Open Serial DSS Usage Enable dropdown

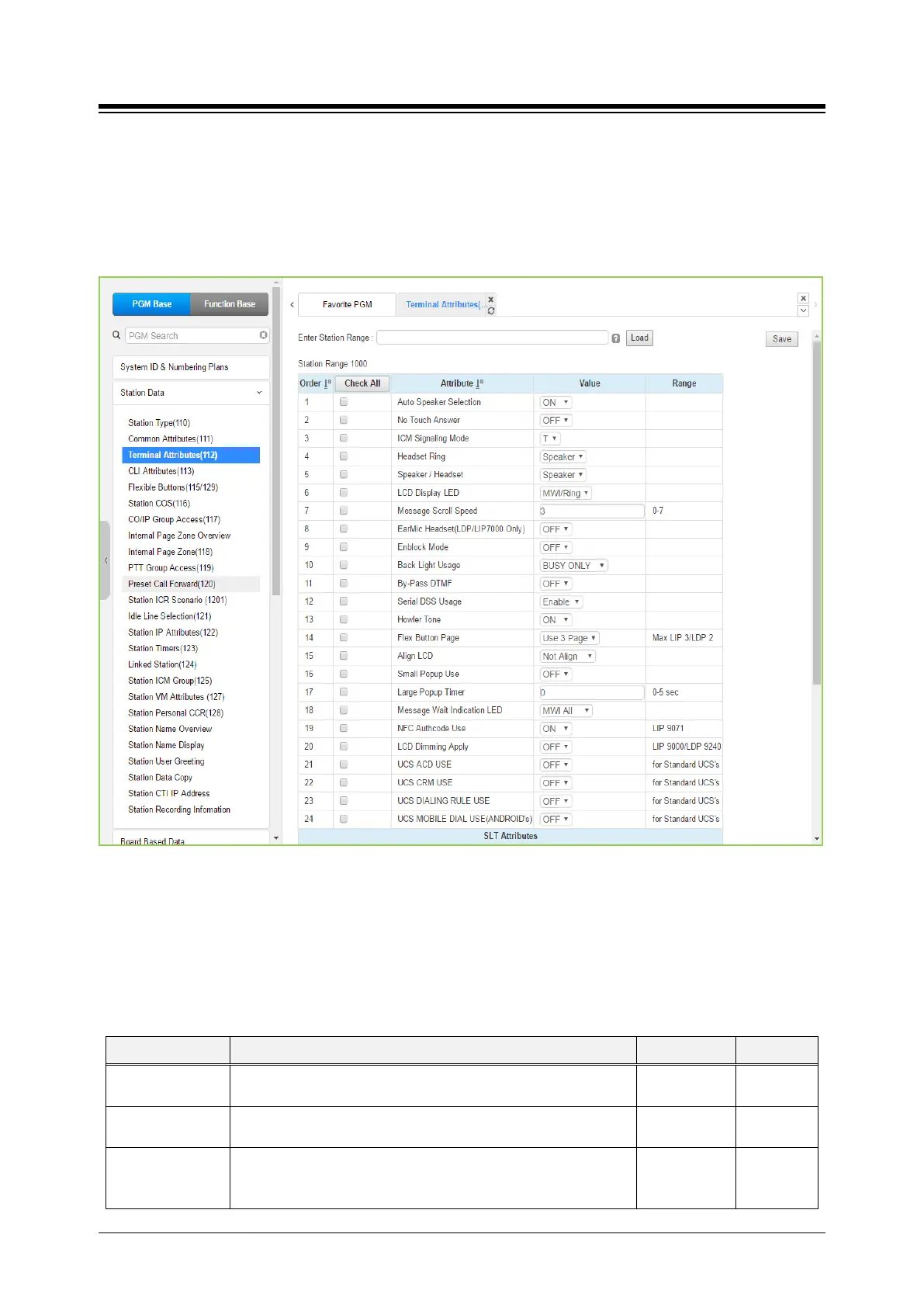[x=561, y=602]
